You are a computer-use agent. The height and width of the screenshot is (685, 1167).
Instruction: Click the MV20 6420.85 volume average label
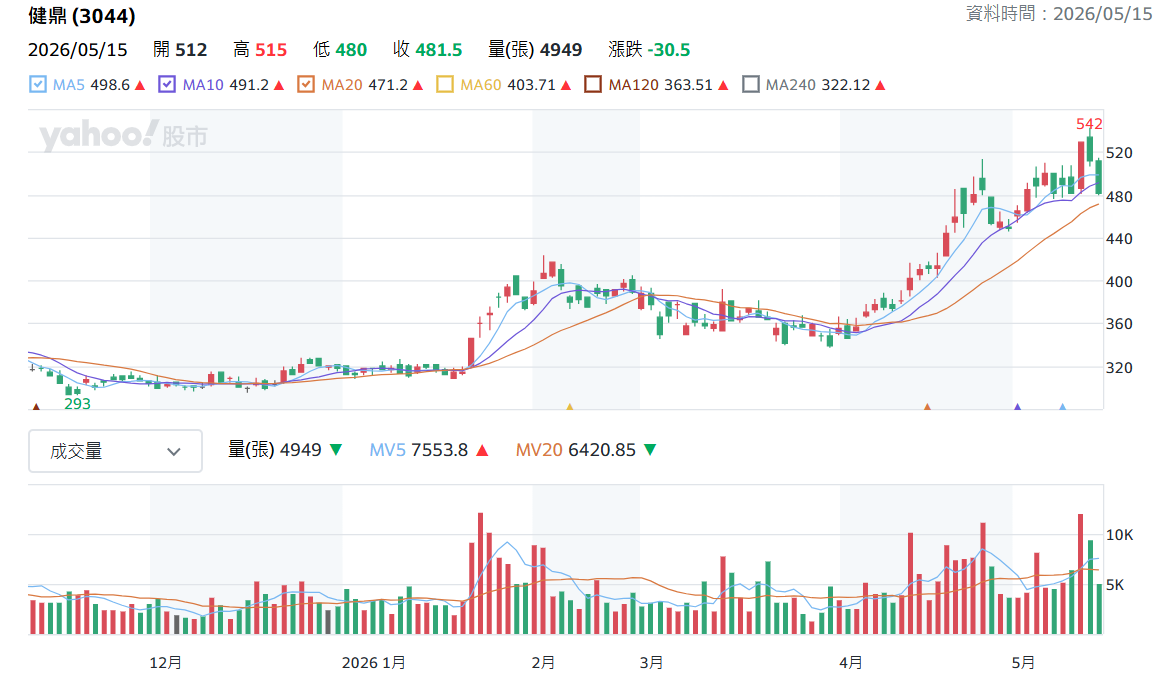576,450
